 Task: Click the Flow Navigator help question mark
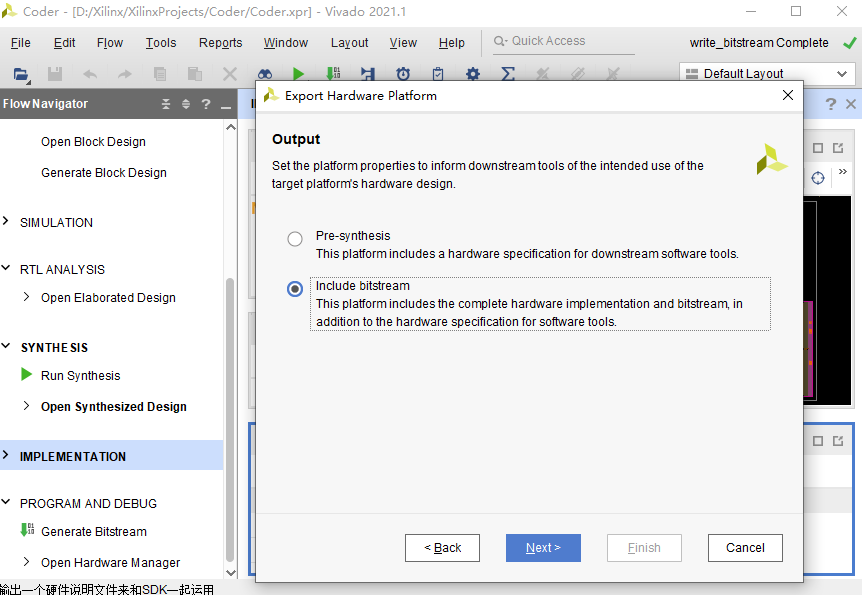205,104
